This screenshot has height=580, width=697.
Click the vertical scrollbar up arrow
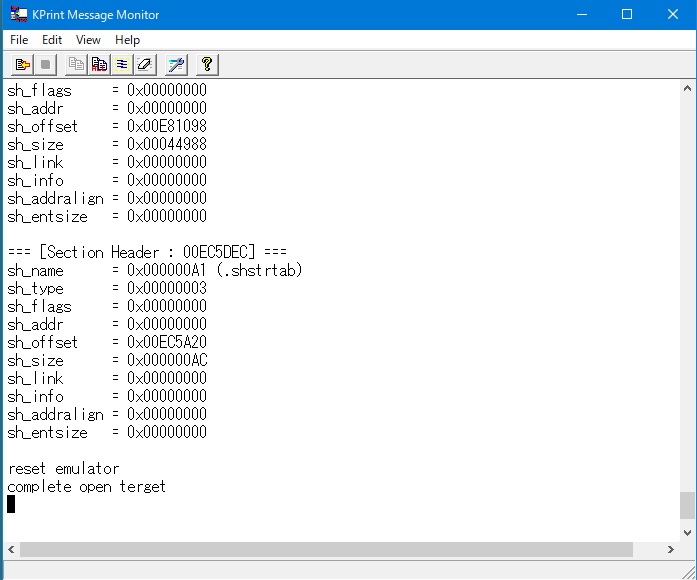click(x=687, y=88)
